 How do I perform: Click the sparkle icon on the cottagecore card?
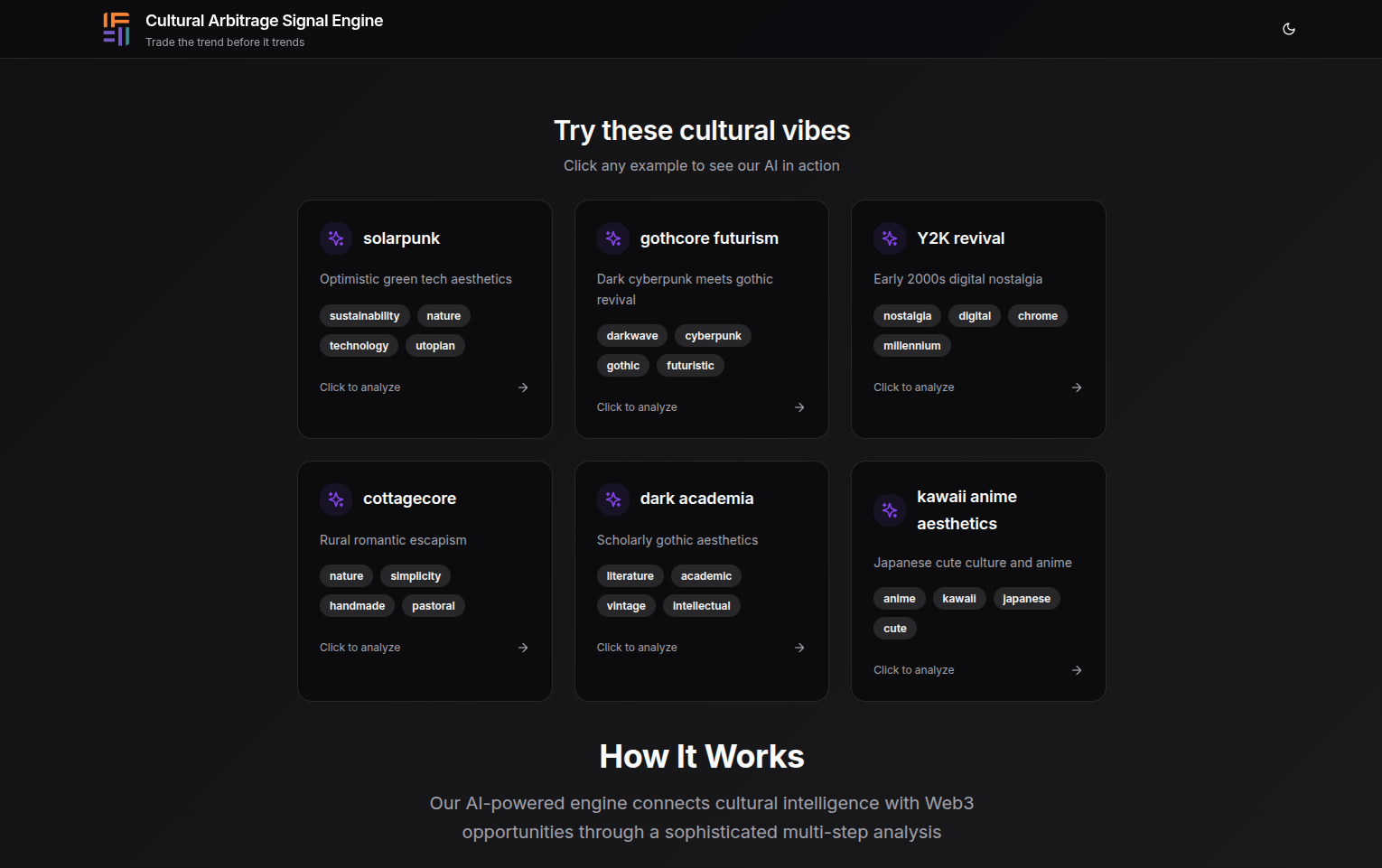coord(336,499)
